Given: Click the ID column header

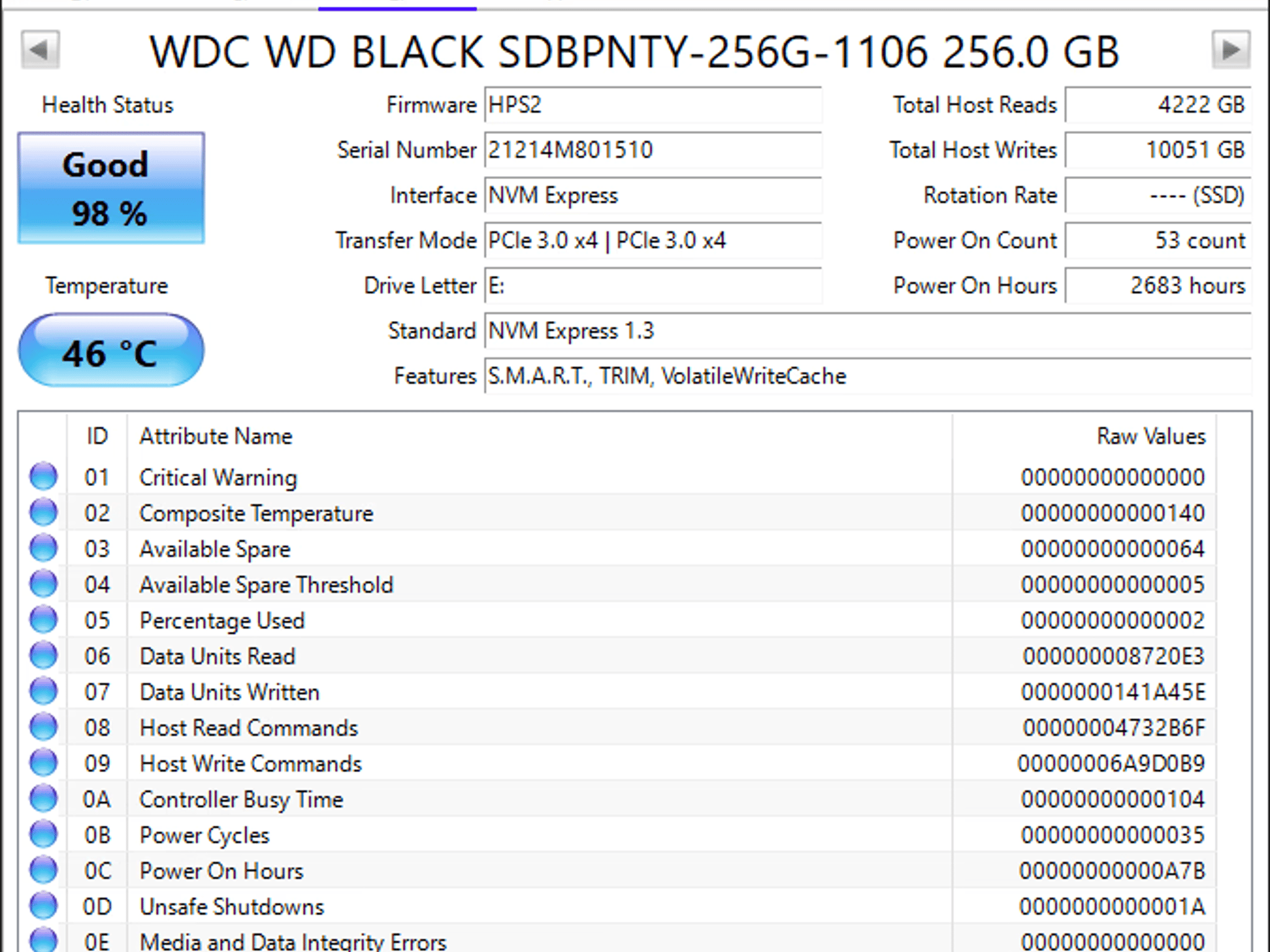Looking at the screenshot, I should click(x=97, y=436).
